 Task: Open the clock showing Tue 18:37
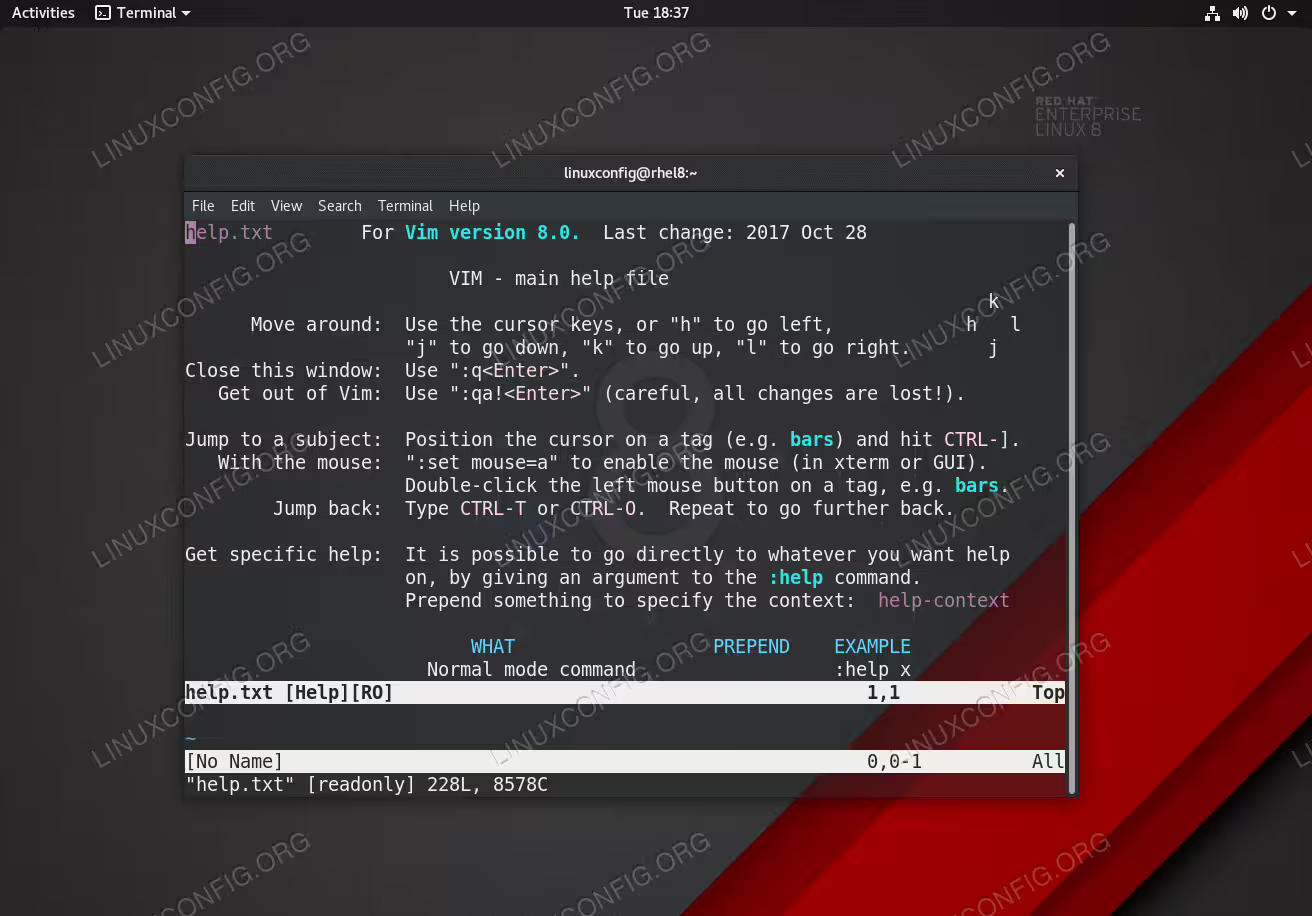[x=656, y=13]
